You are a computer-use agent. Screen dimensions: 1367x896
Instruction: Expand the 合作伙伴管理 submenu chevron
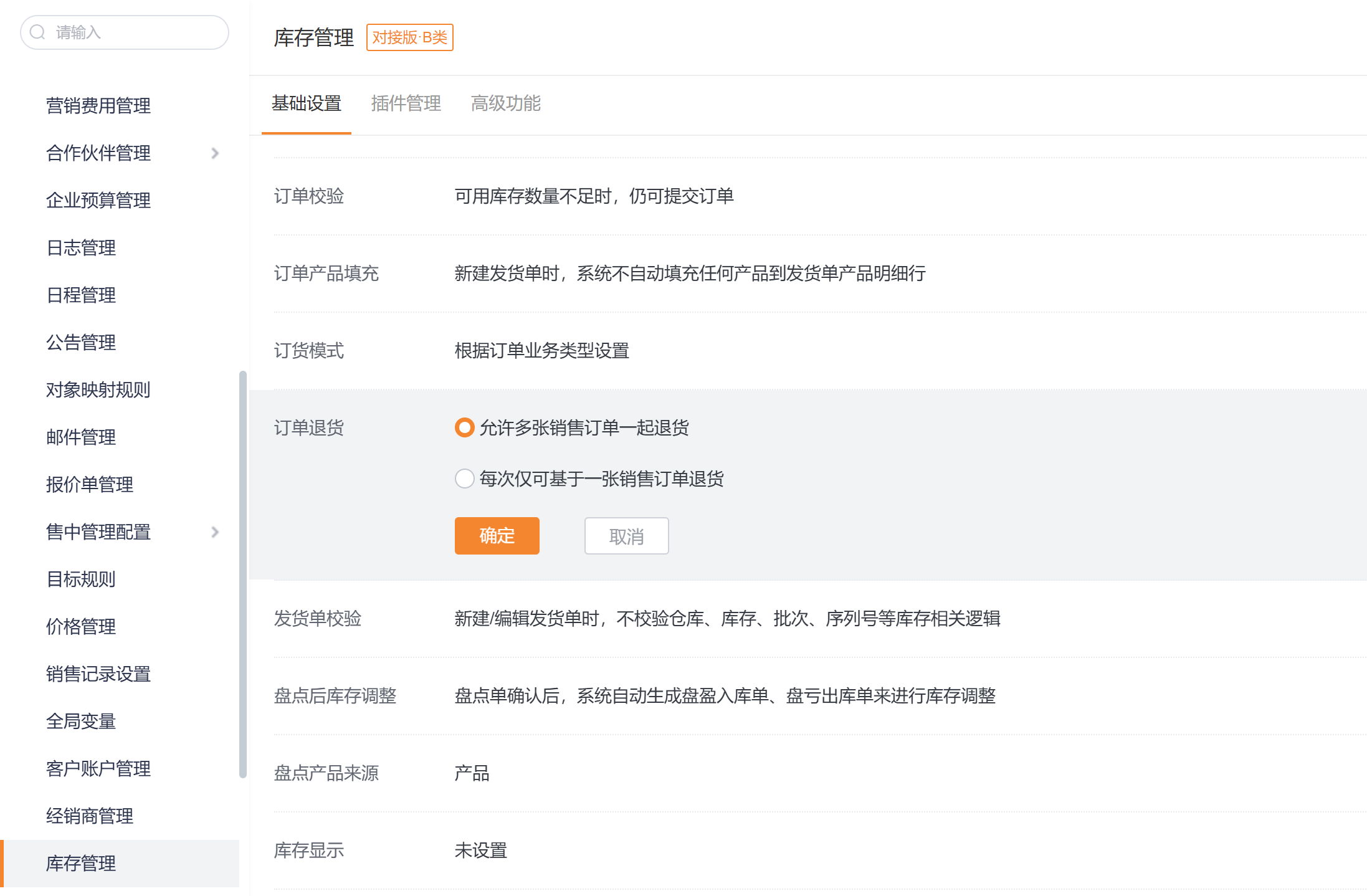[x=215, y=153]
